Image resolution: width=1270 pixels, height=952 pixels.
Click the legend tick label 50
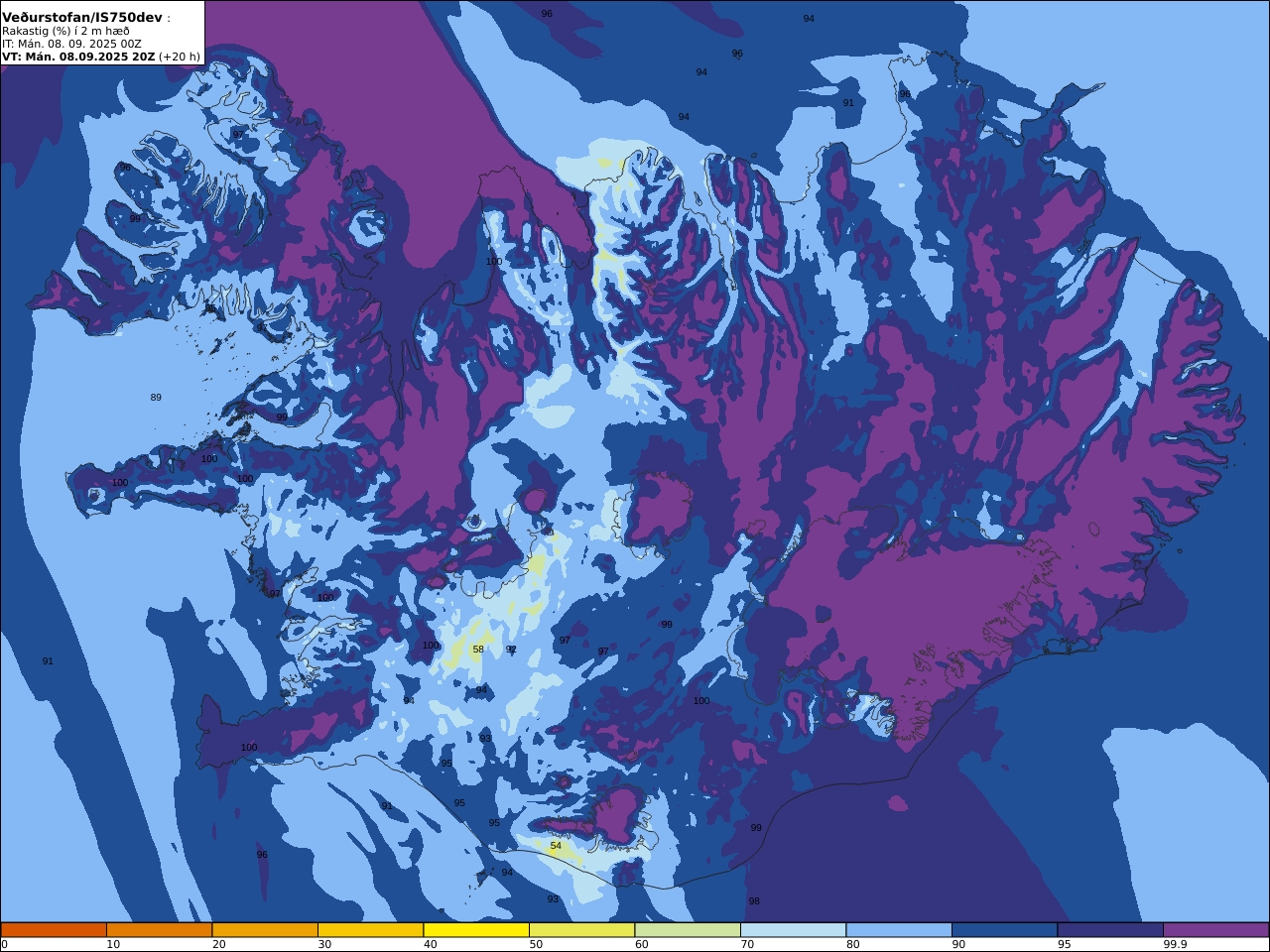[536, 944]
